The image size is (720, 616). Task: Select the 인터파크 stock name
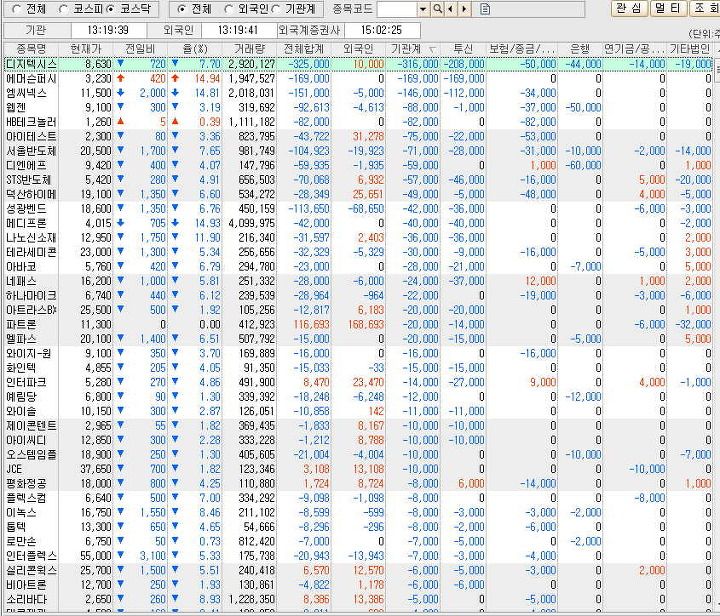26,382
